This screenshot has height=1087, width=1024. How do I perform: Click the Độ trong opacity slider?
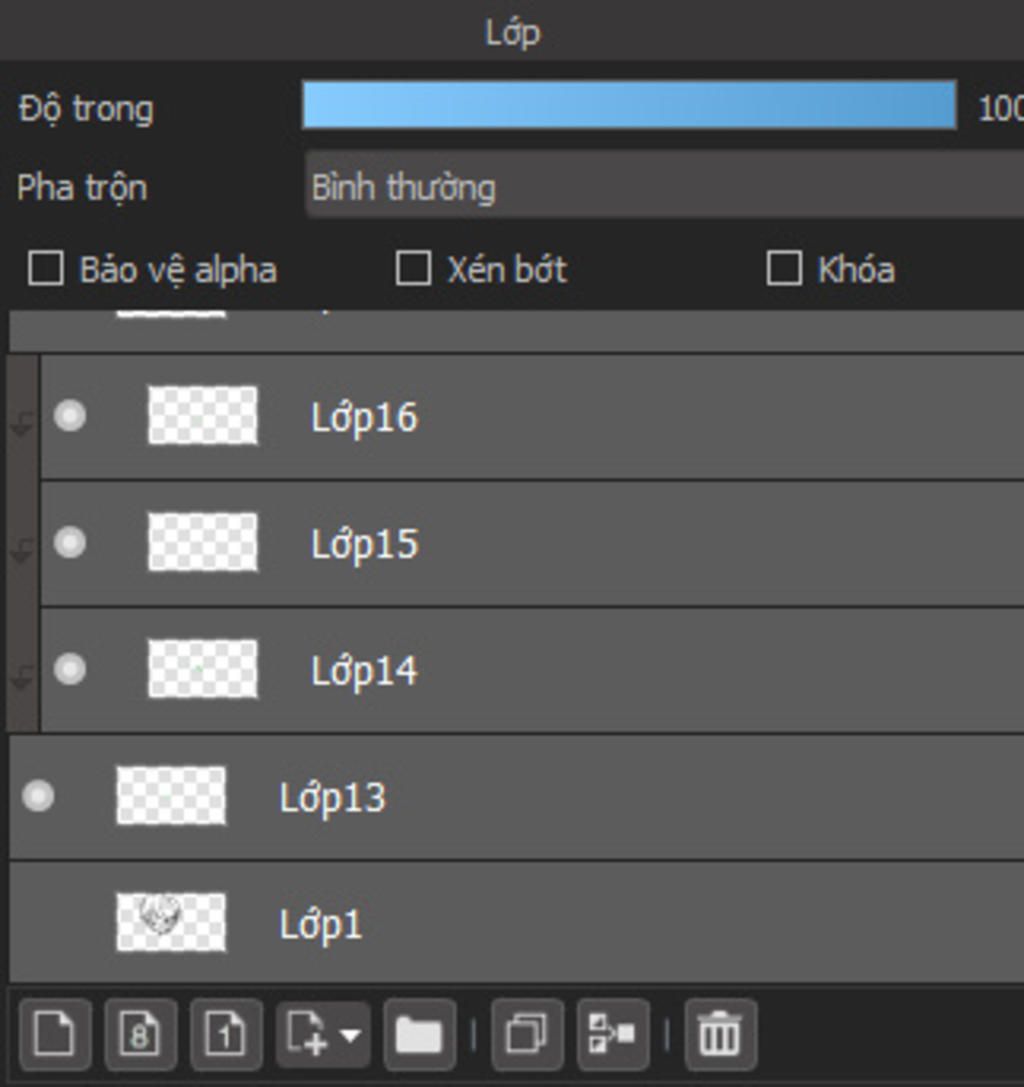[x=630, y=105]
